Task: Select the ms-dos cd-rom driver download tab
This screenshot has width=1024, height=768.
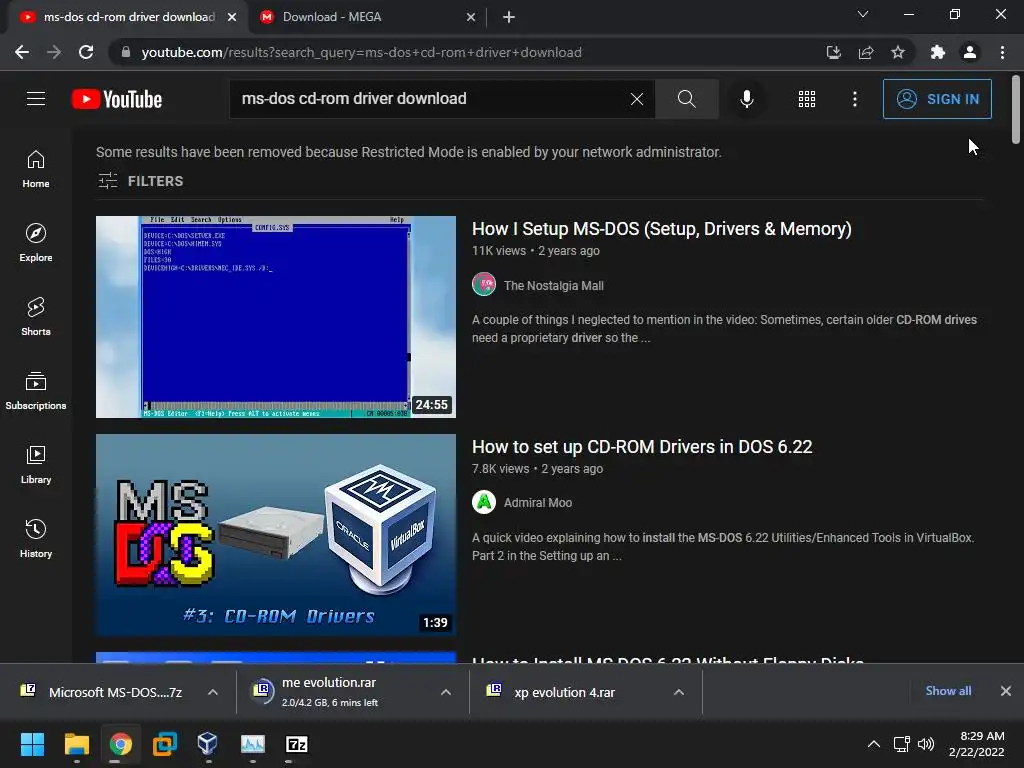Action: 129,17
